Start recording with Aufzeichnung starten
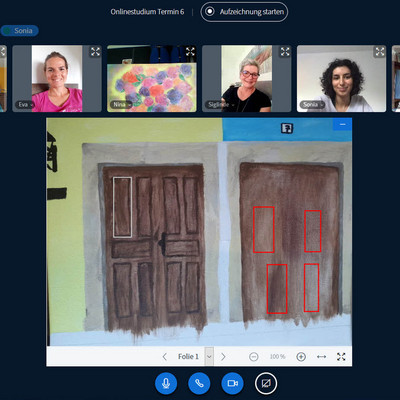Screen dimensions: 400x400 pos(244,12)
